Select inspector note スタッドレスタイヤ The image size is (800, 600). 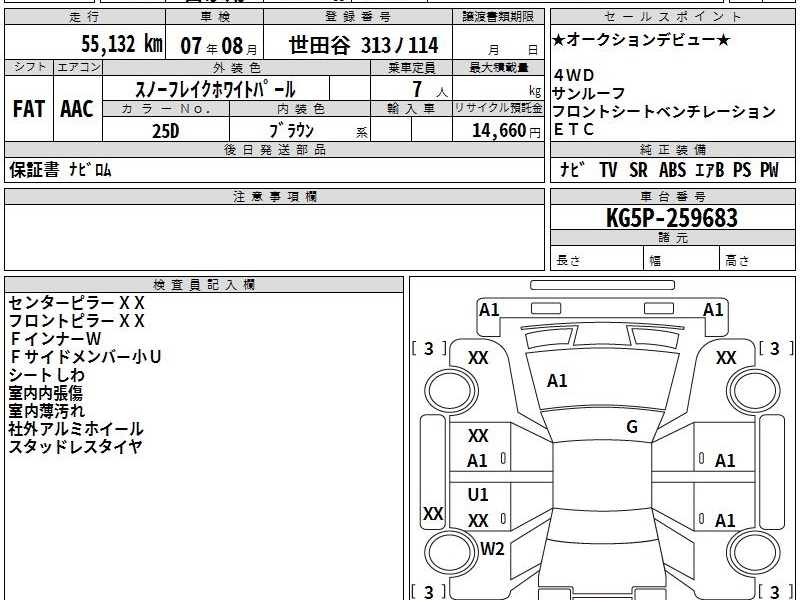[x=75, y=447]
